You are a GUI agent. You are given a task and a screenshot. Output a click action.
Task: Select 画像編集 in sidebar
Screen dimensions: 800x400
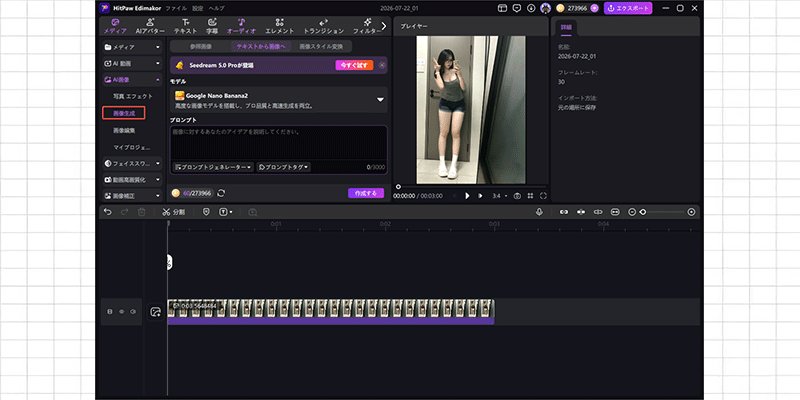coord(124,130)
